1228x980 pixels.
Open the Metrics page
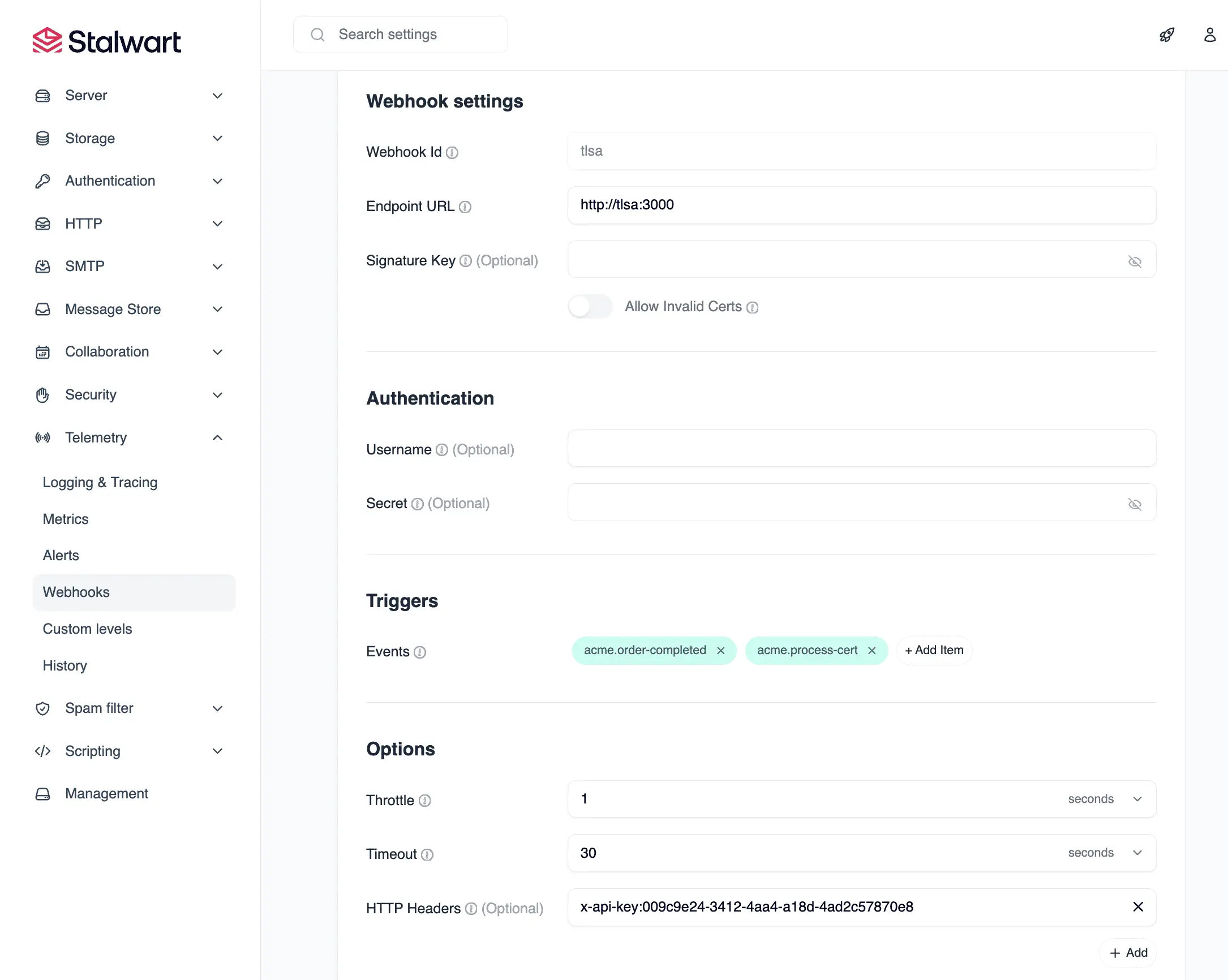pyautogui.click(x=66, y=519)
